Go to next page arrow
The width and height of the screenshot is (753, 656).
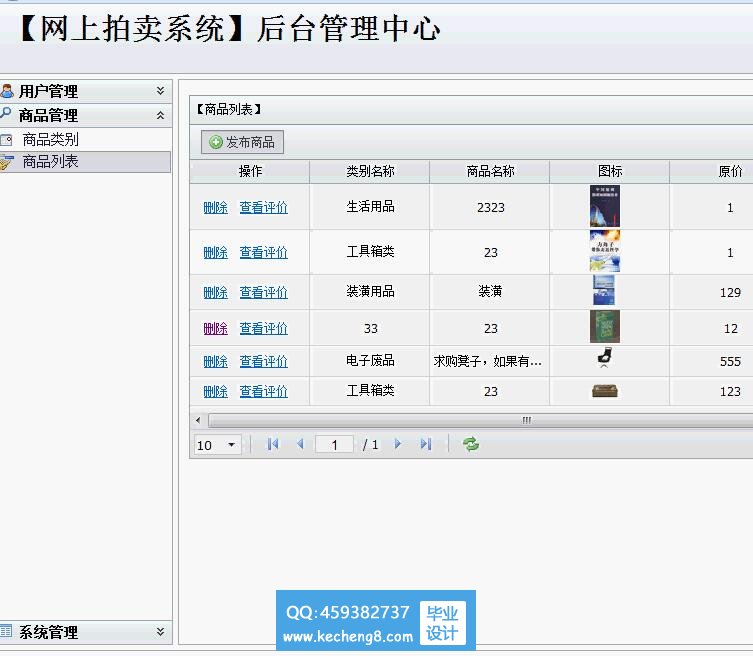click(x=398, y=444)
